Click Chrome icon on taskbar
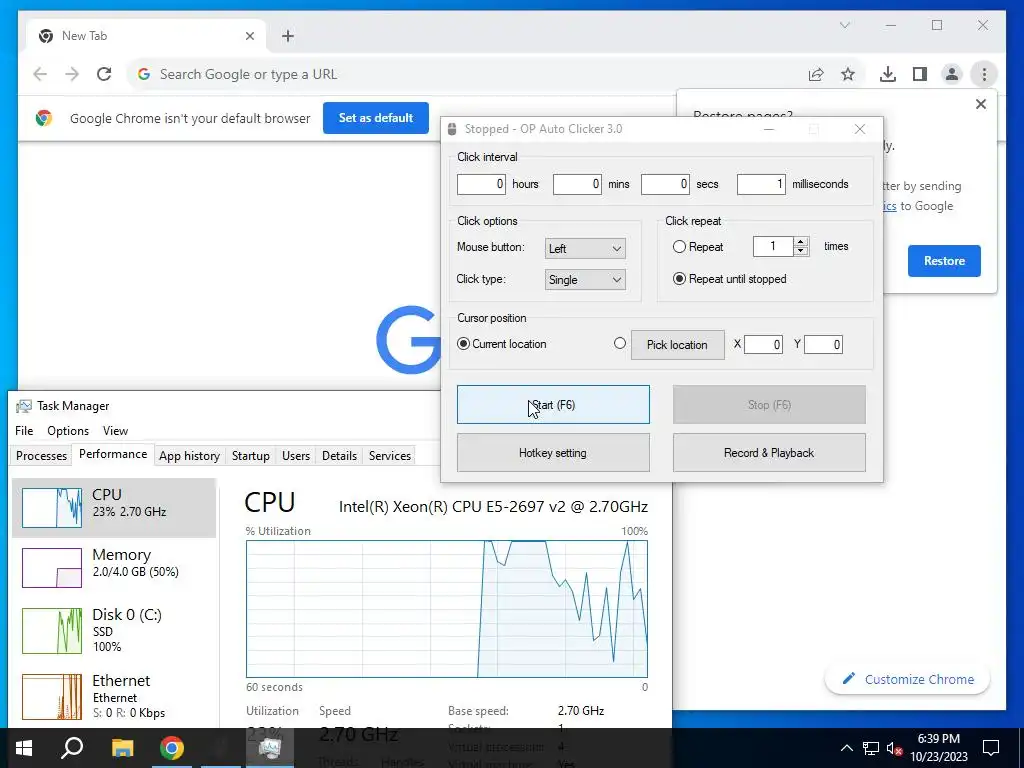 (x=172, y=748)
